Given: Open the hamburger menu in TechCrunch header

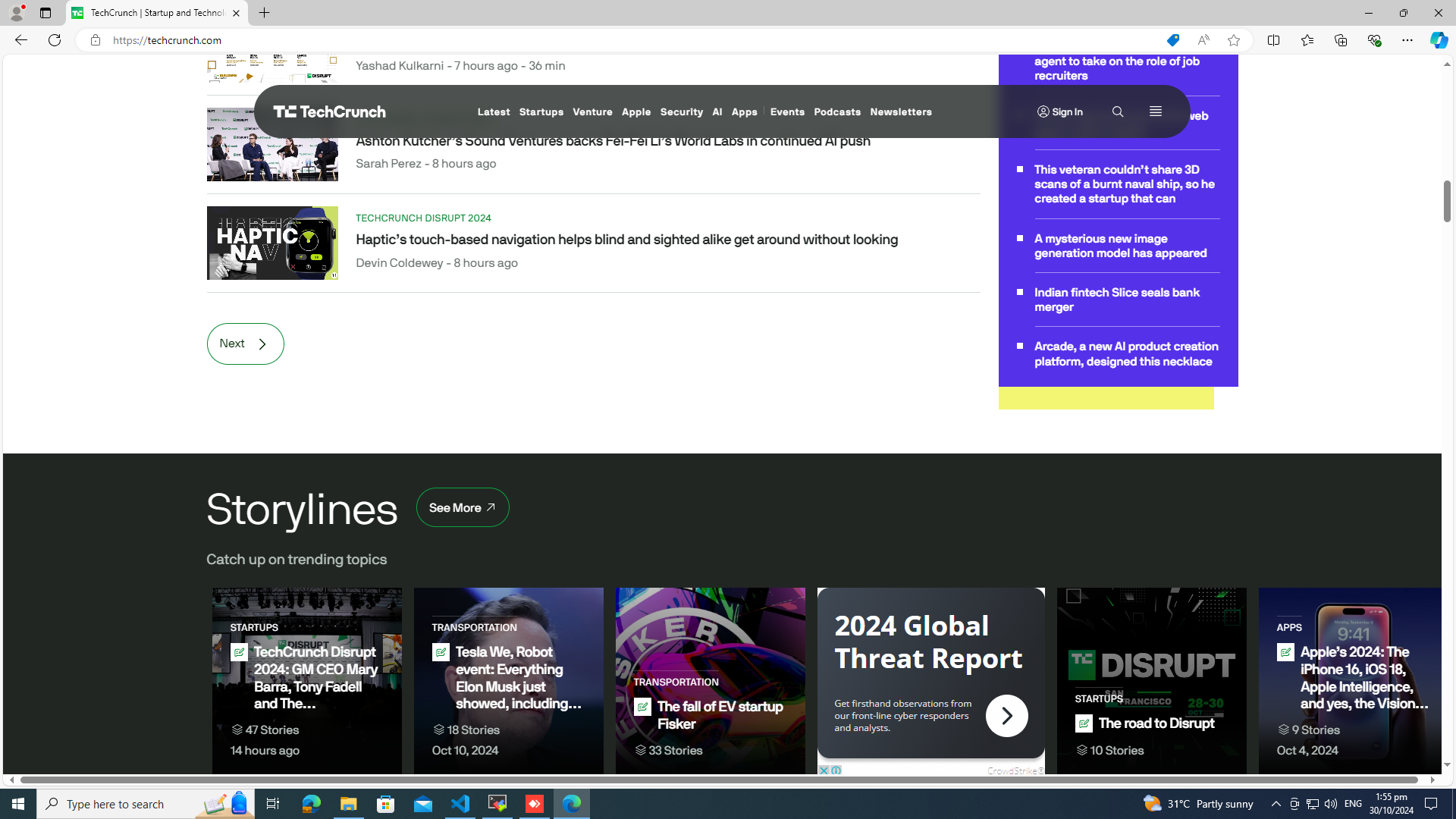Looking at the screenshot, I should coord(1155,111).
